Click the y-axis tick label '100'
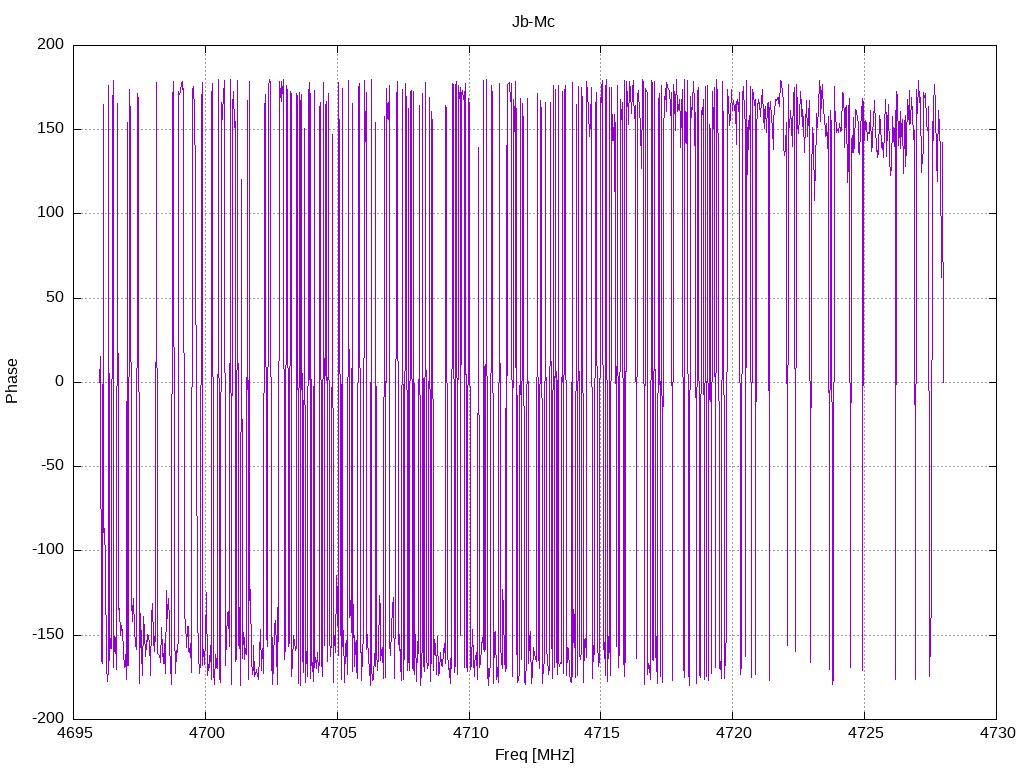The height and width of the screenshot is (768, 1024). pos(51,213)
